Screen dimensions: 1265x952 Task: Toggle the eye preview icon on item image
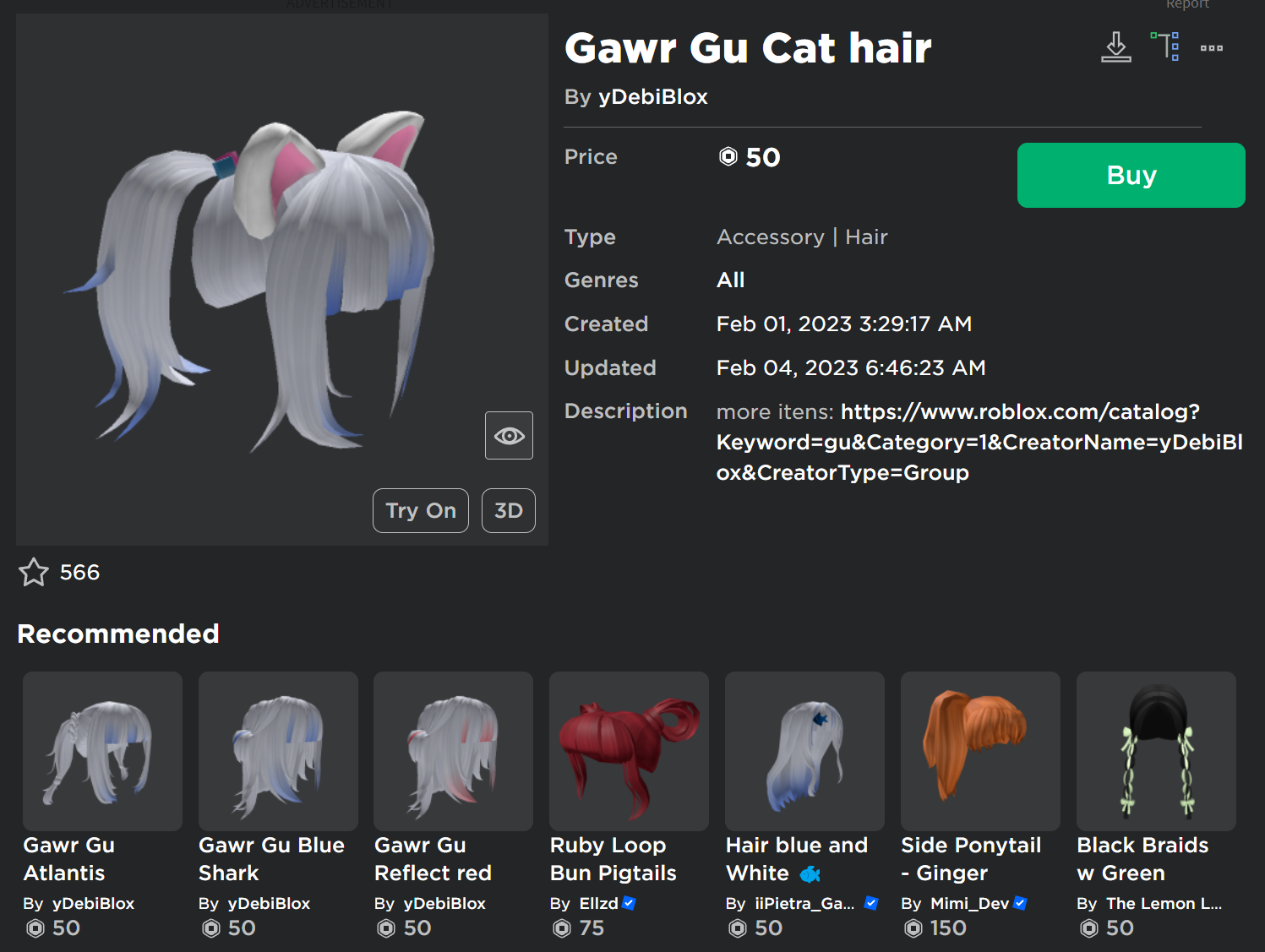509,436
